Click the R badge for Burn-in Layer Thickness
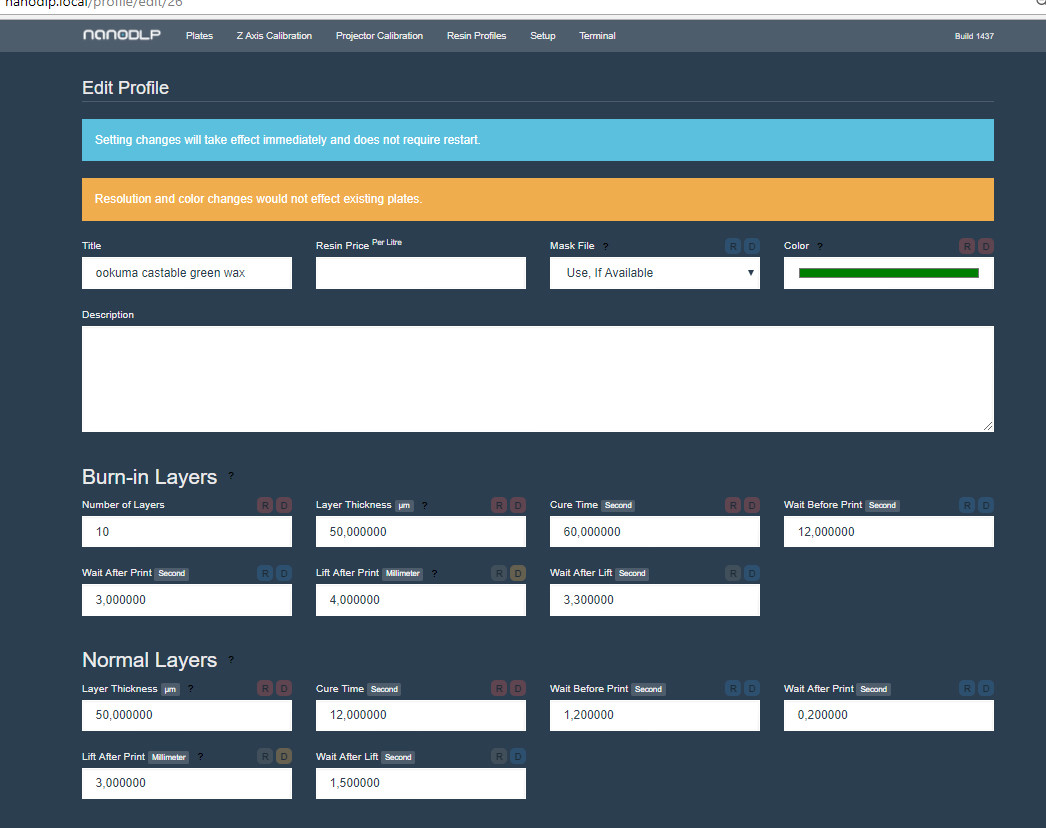Viewport: 1046px width, 828px height. (x=499, y=505)
